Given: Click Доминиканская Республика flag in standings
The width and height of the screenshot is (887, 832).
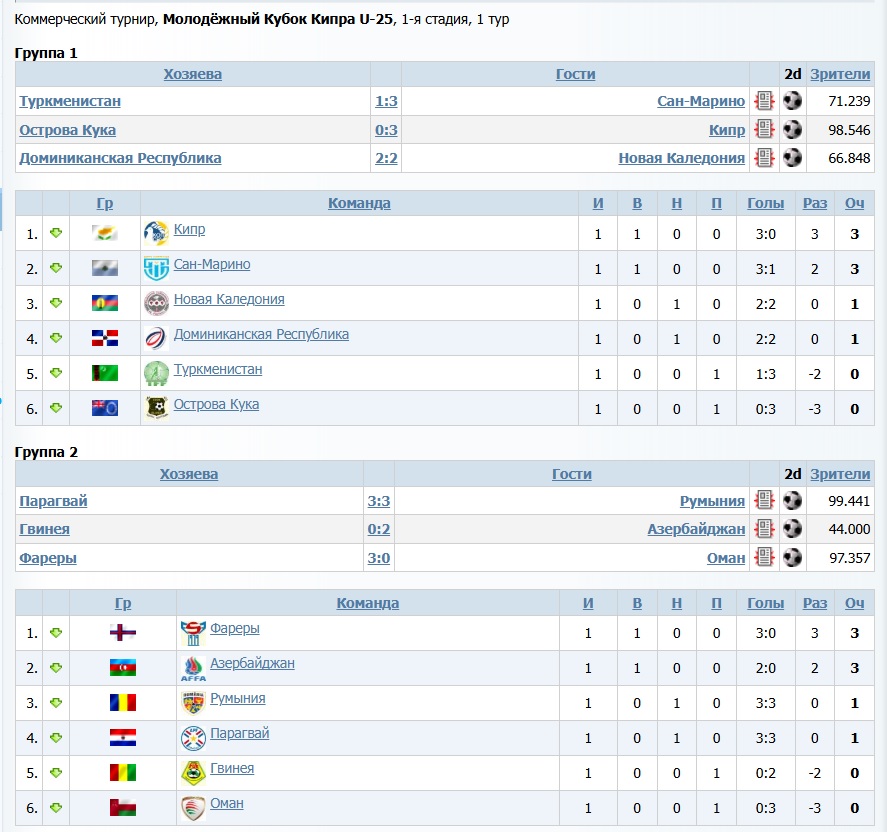Looking at the screenshot, I should coord(105,338).
